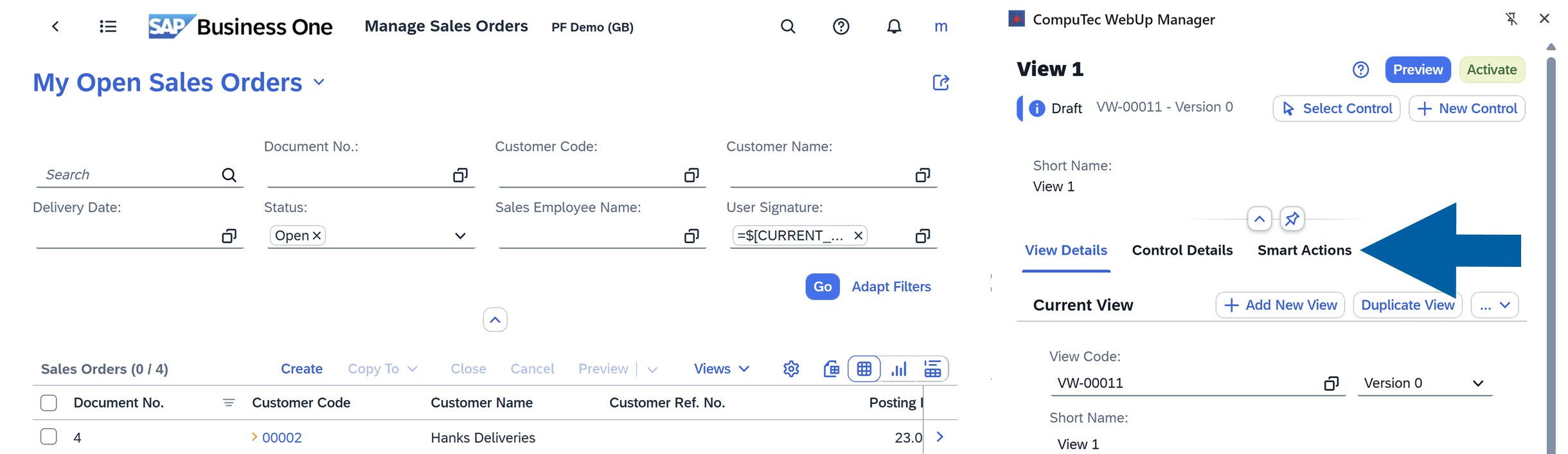The image size is (1568, 454).
Task: Open Adapt Filters
Action: [x=891, y=287]
